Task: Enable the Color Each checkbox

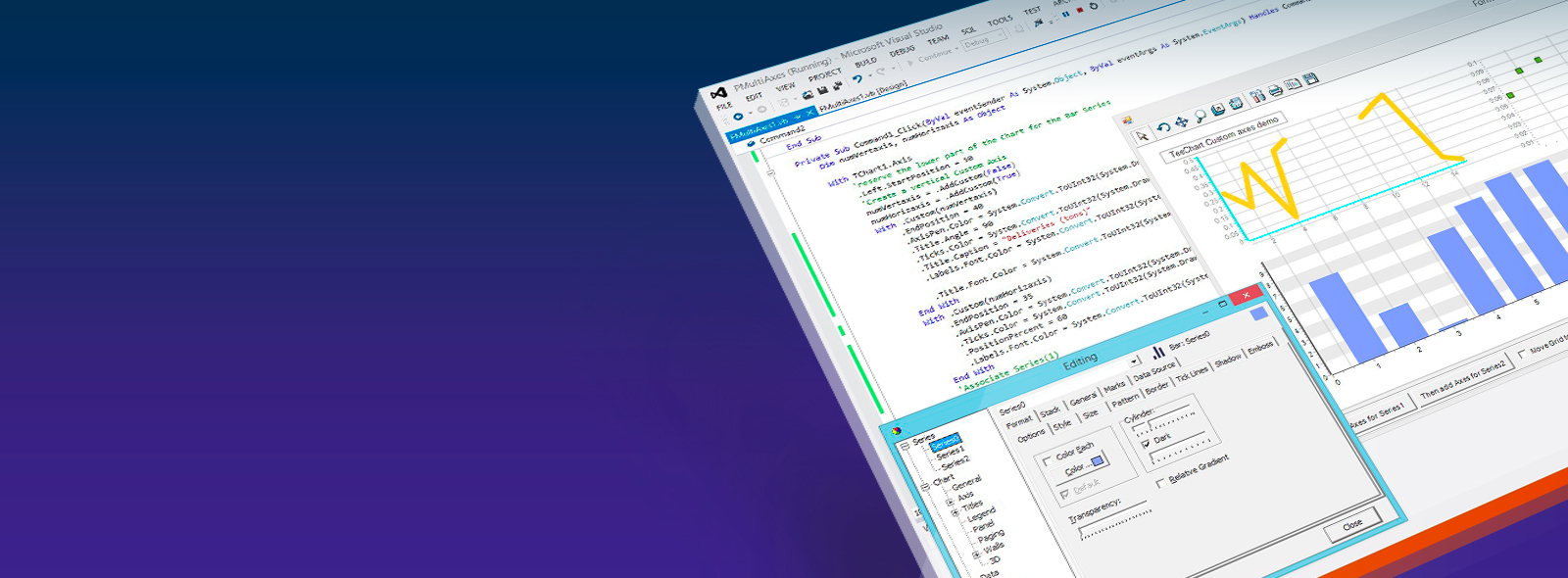Action: (1048, 460)
